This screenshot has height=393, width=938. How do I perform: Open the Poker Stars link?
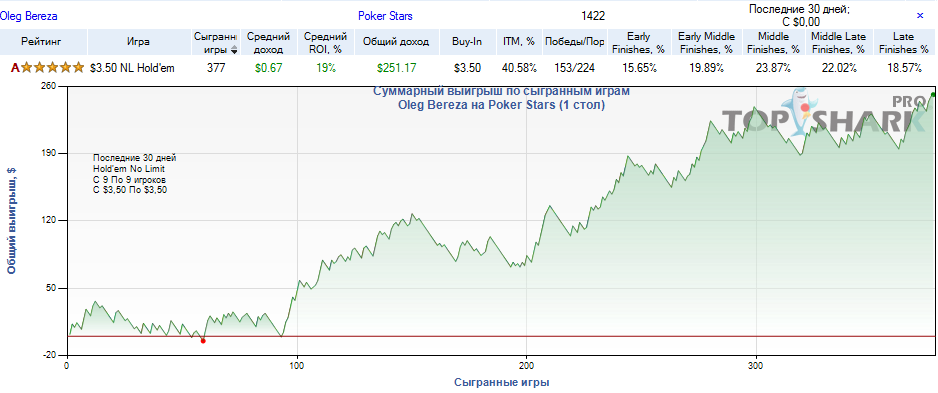click(385, 16)
